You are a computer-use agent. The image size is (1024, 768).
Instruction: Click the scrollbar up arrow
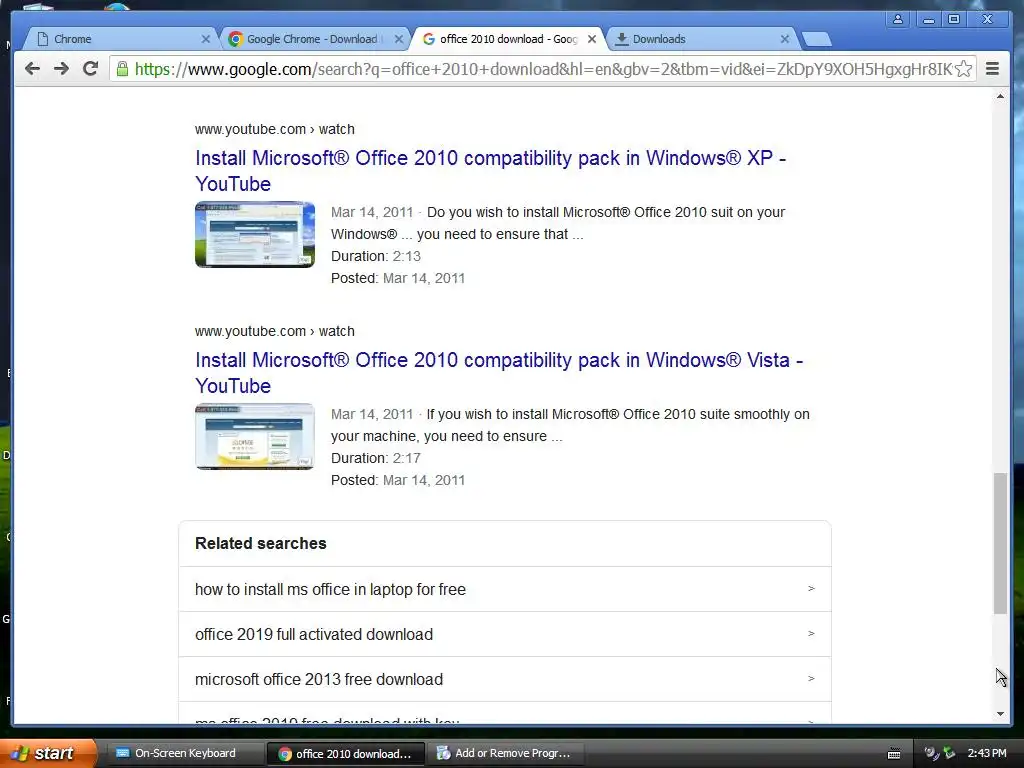pyautogui.click(x=1000, y=97)
